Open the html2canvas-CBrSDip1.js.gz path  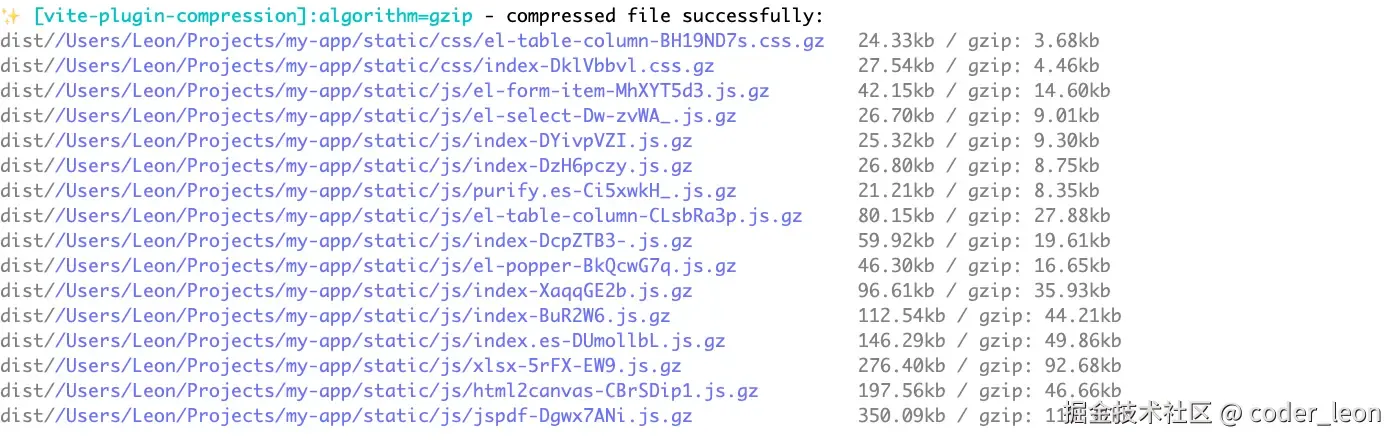[x=380, y=391]
